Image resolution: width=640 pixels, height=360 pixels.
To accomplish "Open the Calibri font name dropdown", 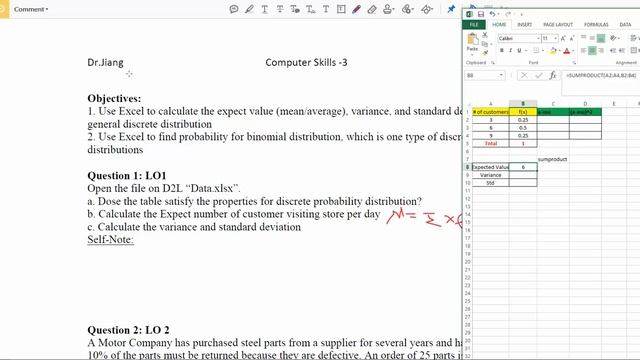I will tap(539, 38).
